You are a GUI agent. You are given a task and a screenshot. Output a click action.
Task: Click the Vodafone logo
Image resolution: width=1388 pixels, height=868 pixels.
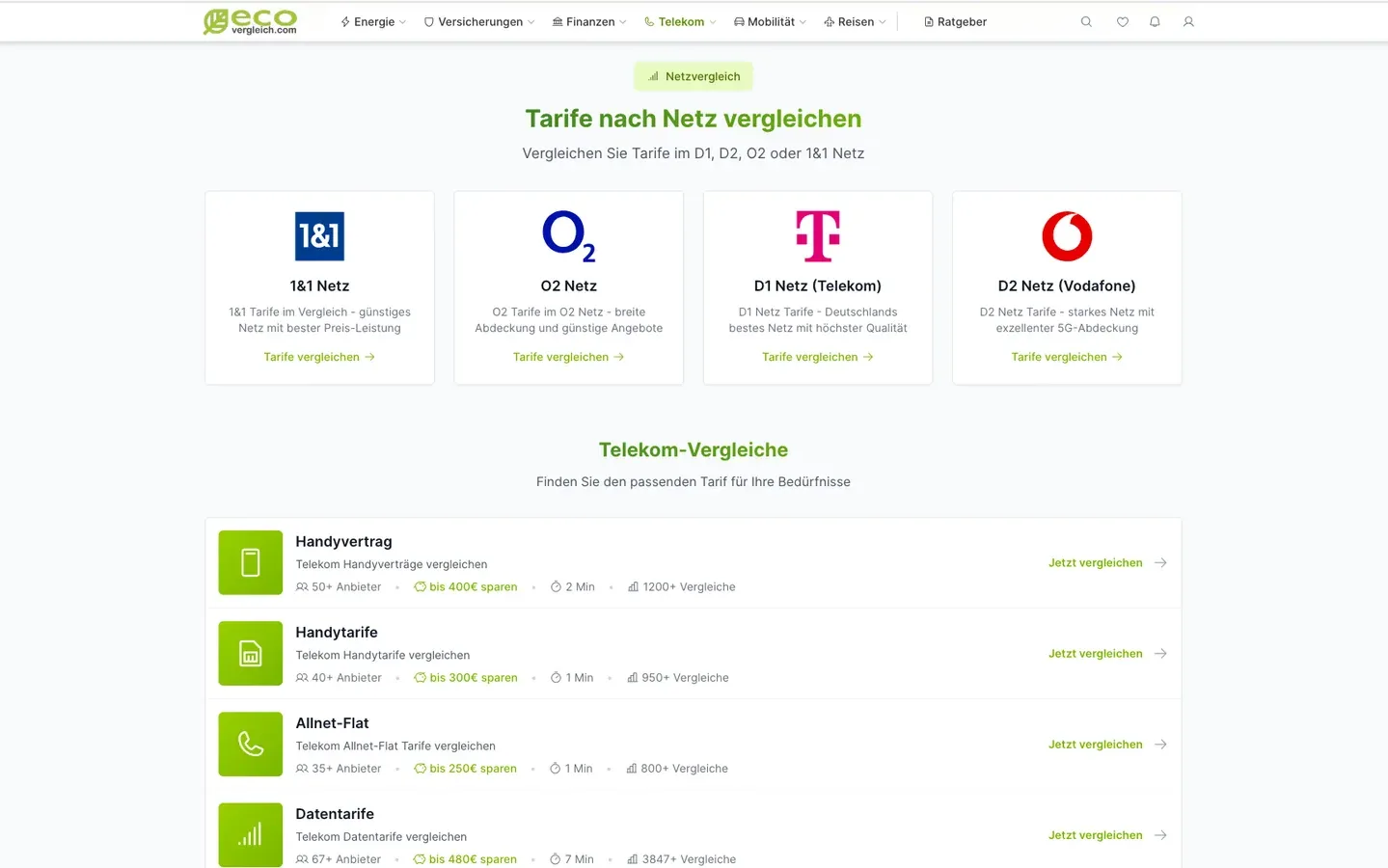[1067, 236]
